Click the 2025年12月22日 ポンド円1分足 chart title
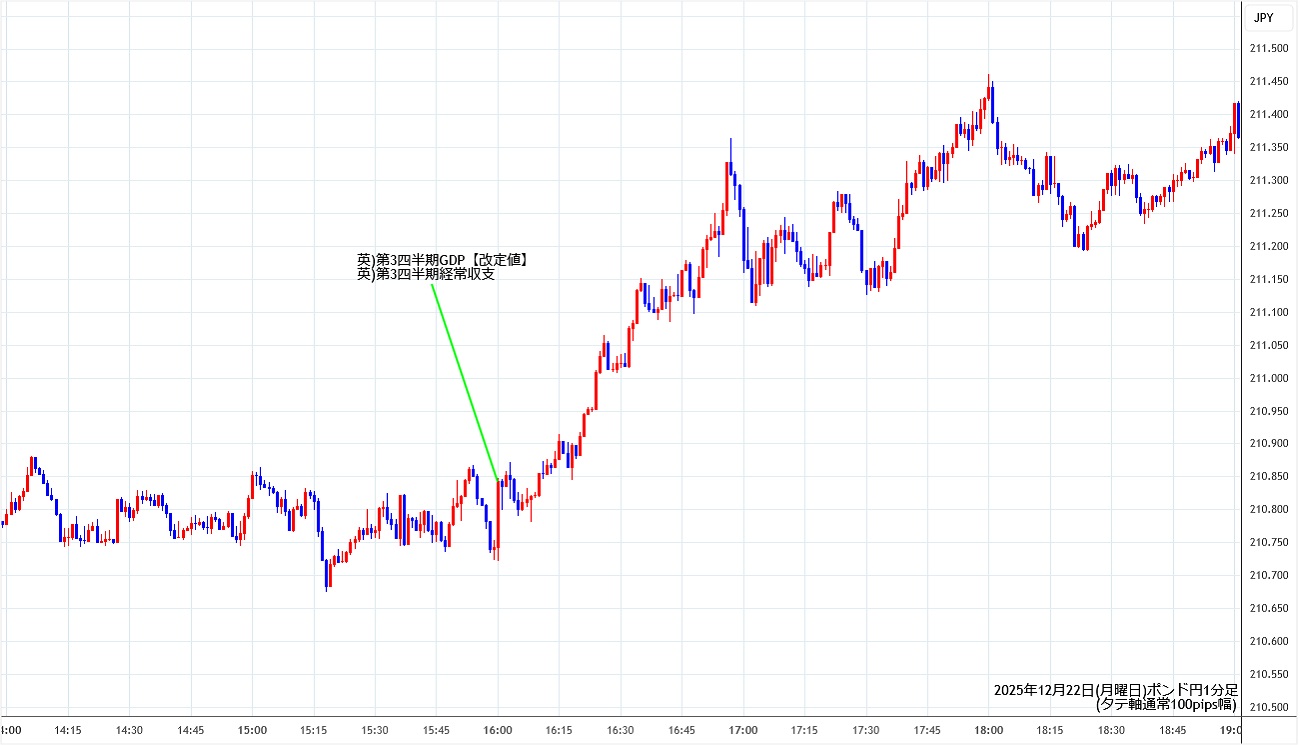The height and width of the screenshot is (745, 1300). click(1116, 690)
